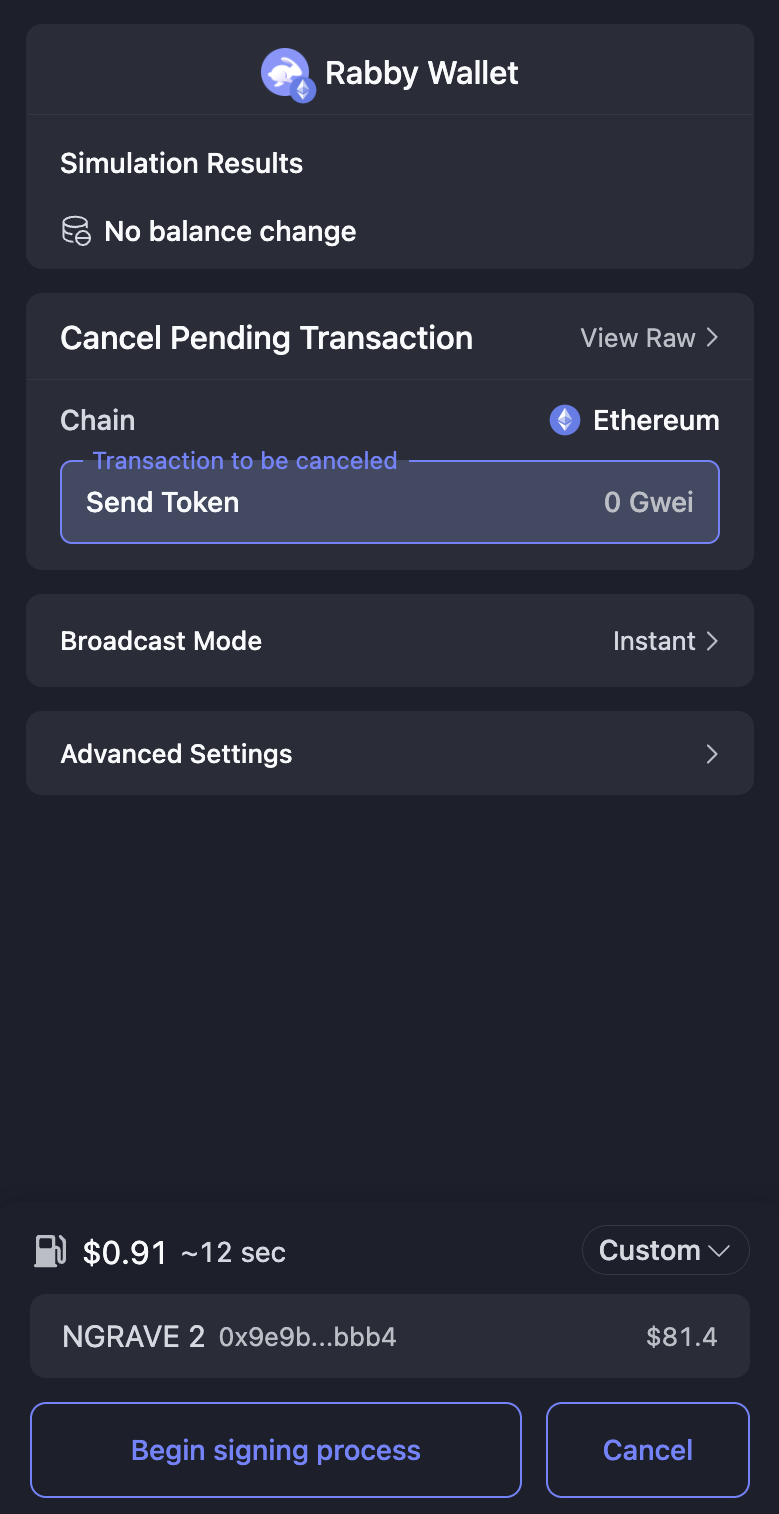Expand the Advanced Settings section
The width and height of the screenshot is (779, 1514).
pos(389,753)
